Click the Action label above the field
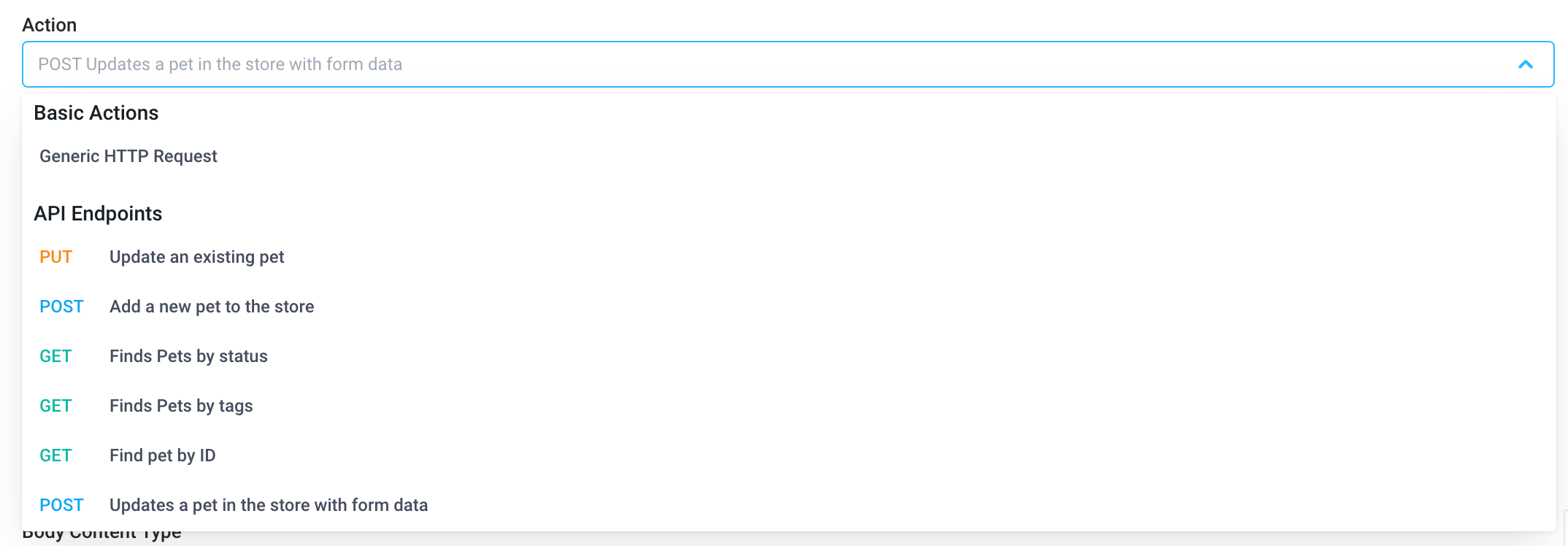 coord(50,24)
